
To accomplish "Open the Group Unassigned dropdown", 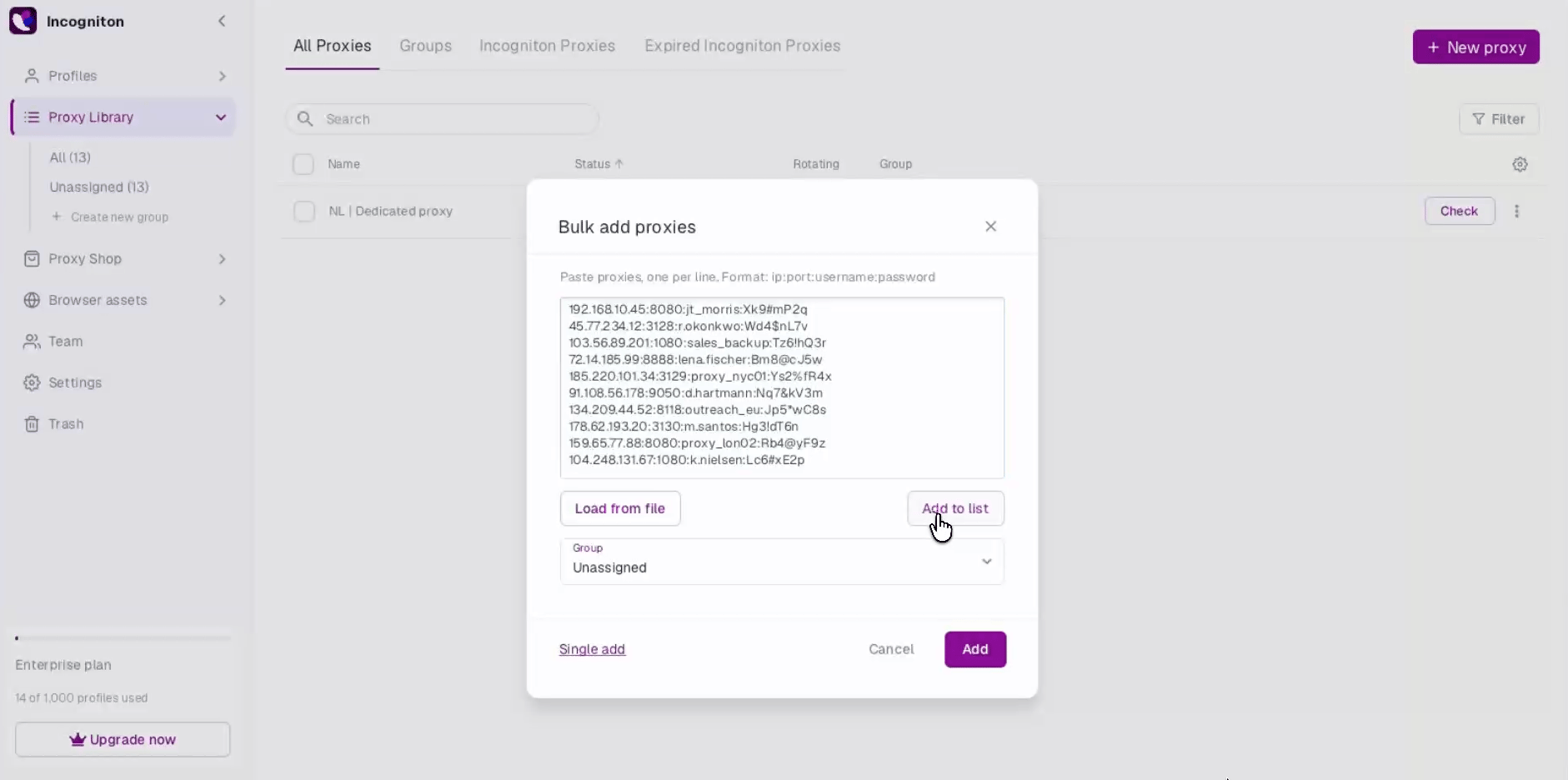I will (782, 562).
